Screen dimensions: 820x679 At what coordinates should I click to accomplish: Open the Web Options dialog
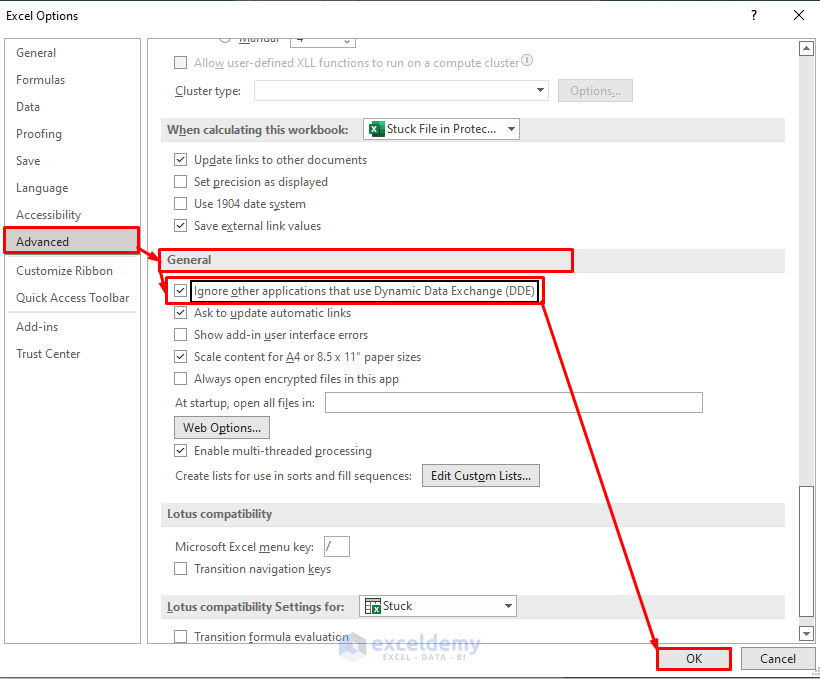tap(221, 427)
